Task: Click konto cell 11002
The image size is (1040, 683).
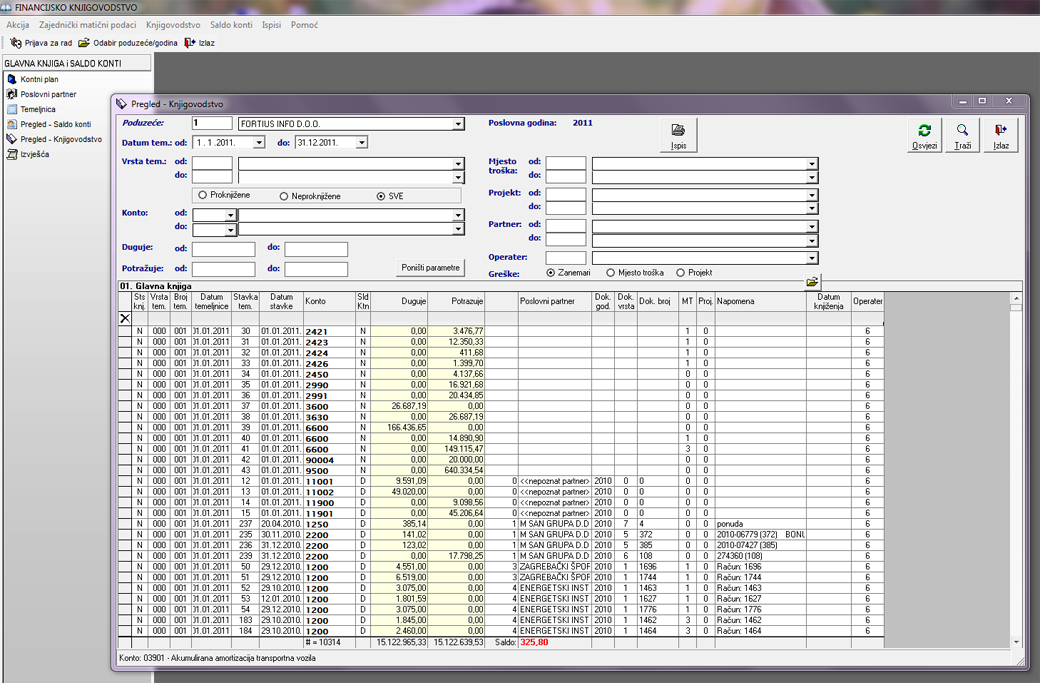Action: (x=330, y=492)
